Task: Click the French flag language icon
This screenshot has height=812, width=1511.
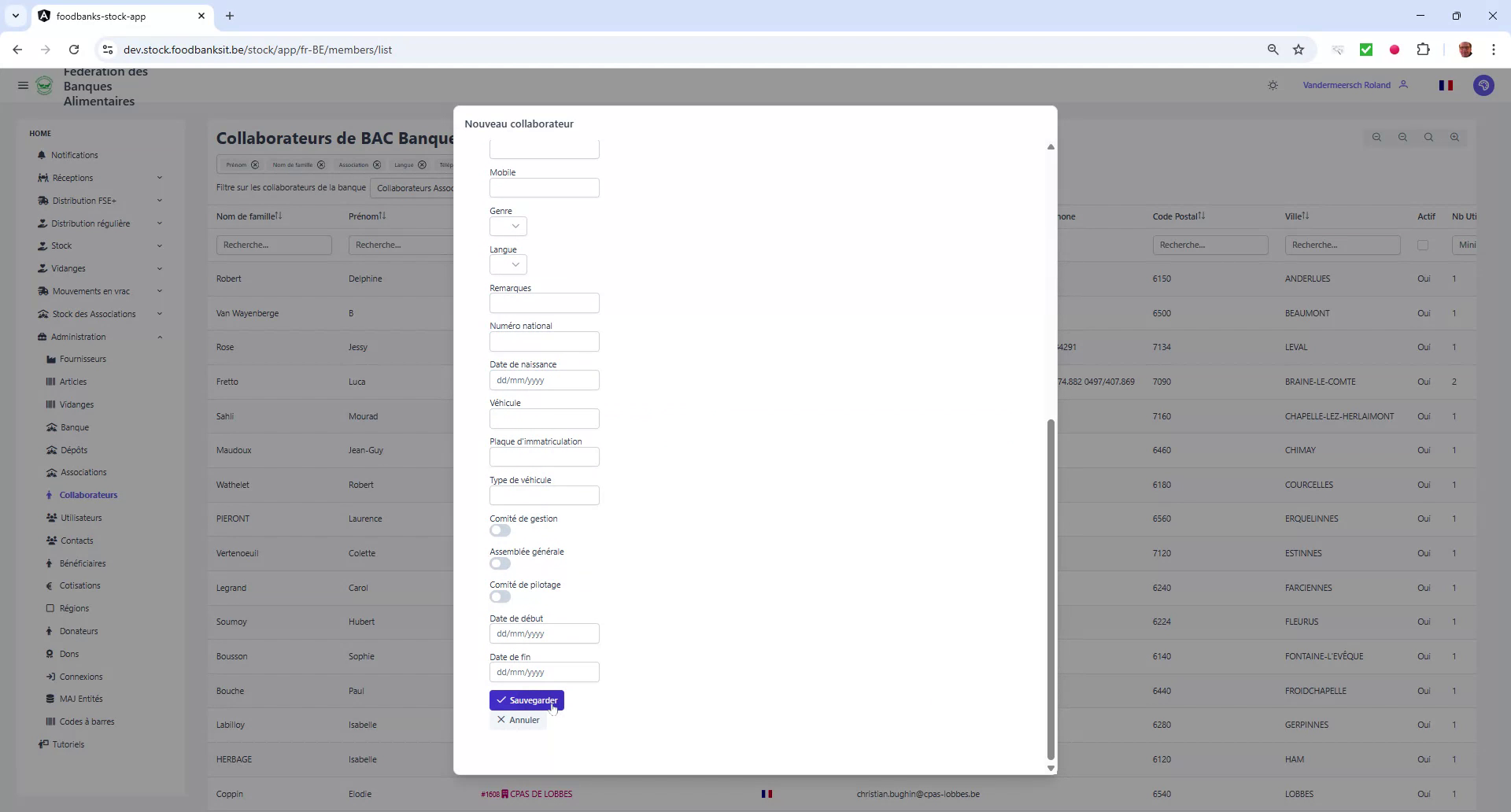Action: (1446, 85)
